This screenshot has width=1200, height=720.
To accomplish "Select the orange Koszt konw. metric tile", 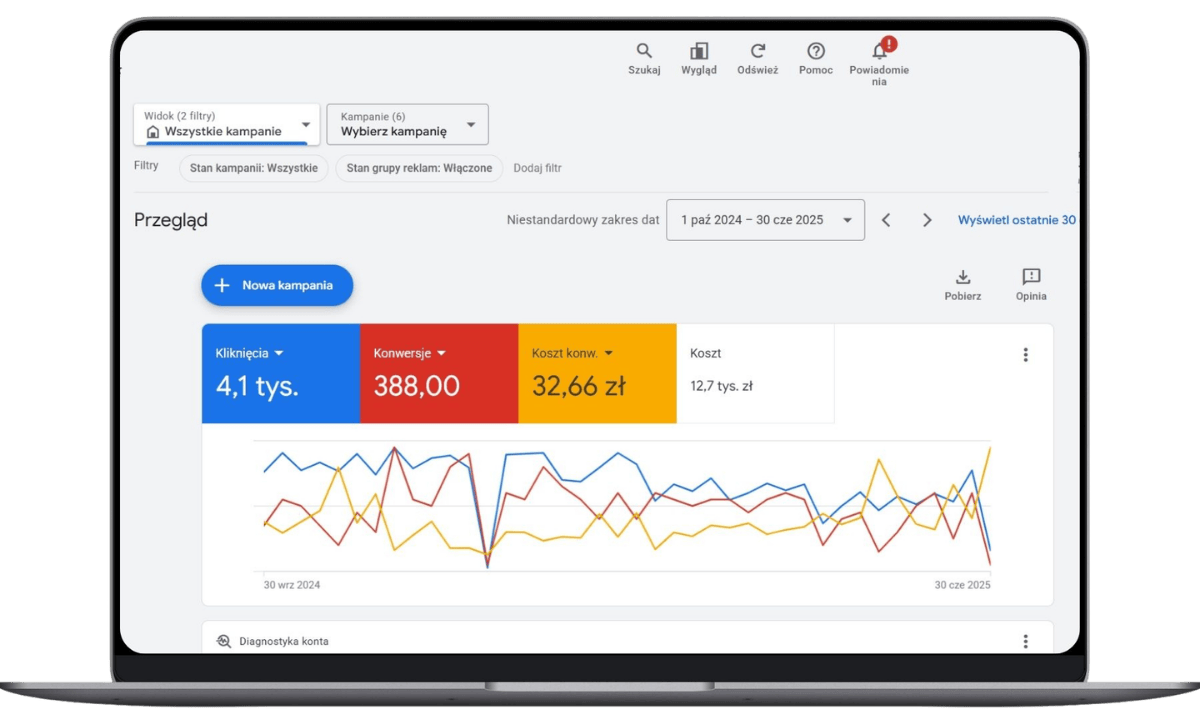I will click(x=597, y=373).
